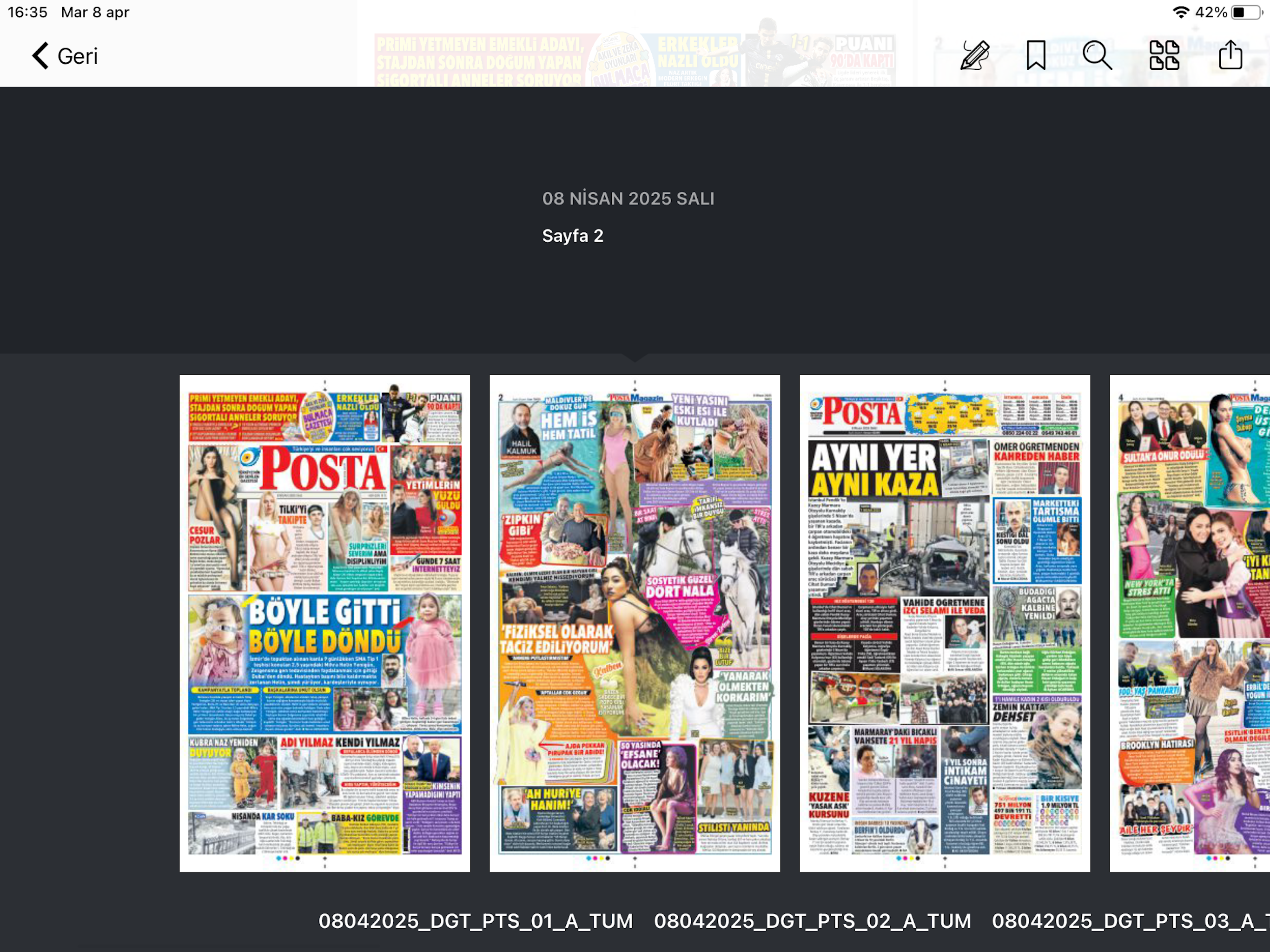Tap the pencil annotate icon
The image size is (1270, 952).
[x=974, y=56]
